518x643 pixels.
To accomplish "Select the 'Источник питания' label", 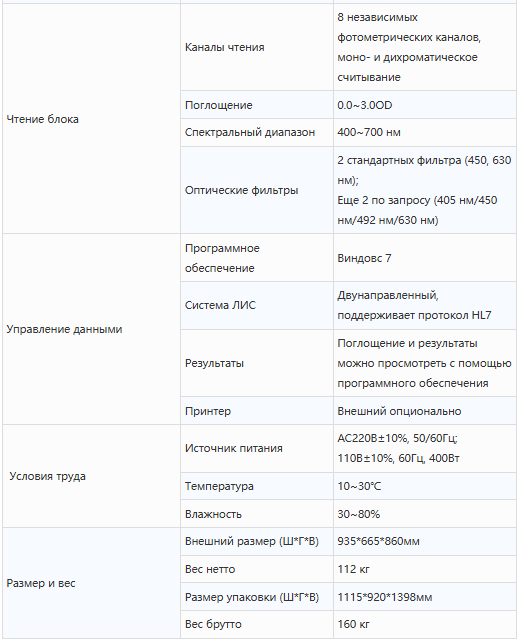I will (233, 448).
